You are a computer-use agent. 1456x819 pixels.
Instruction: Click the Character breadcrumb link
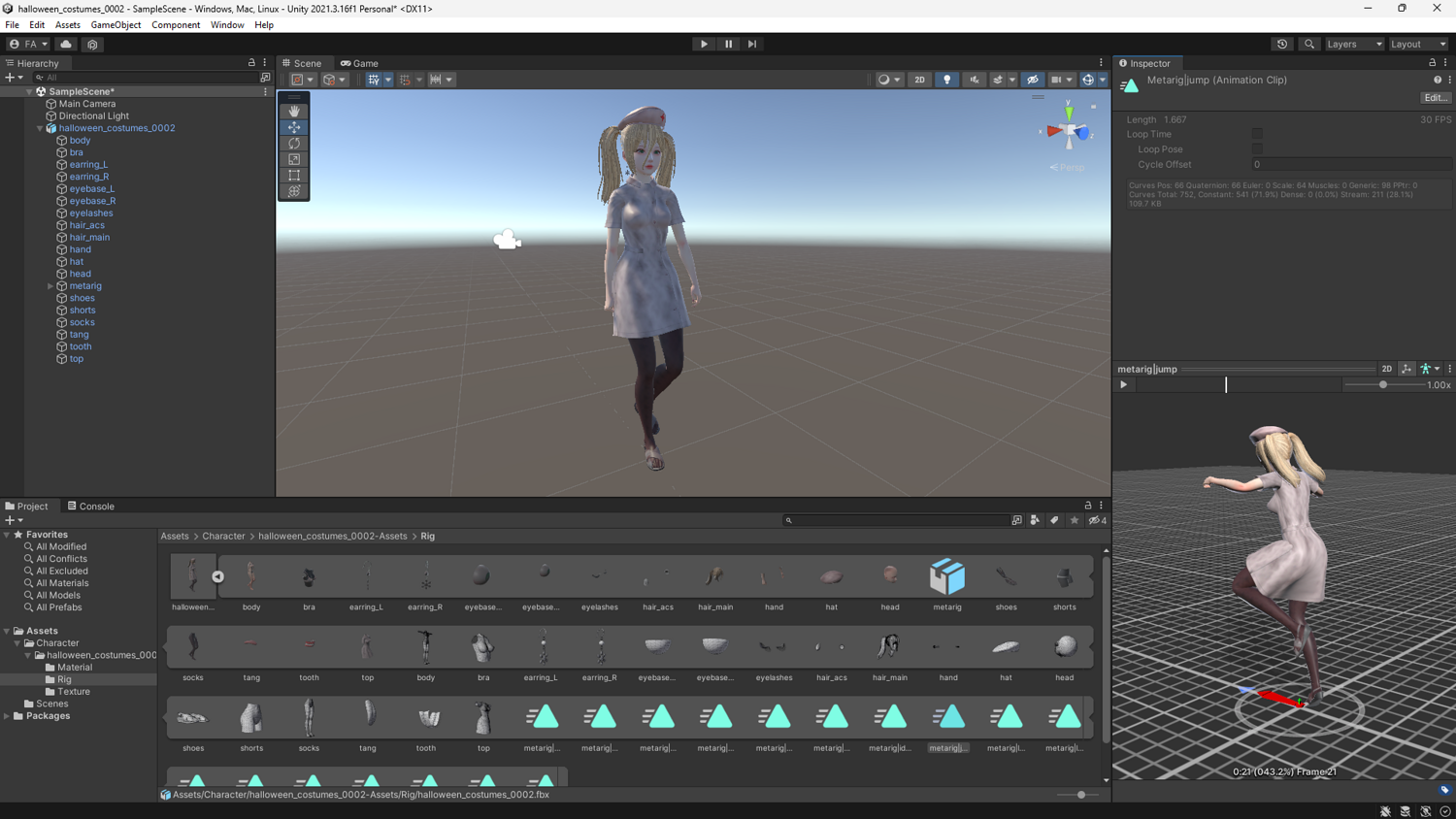223,536
